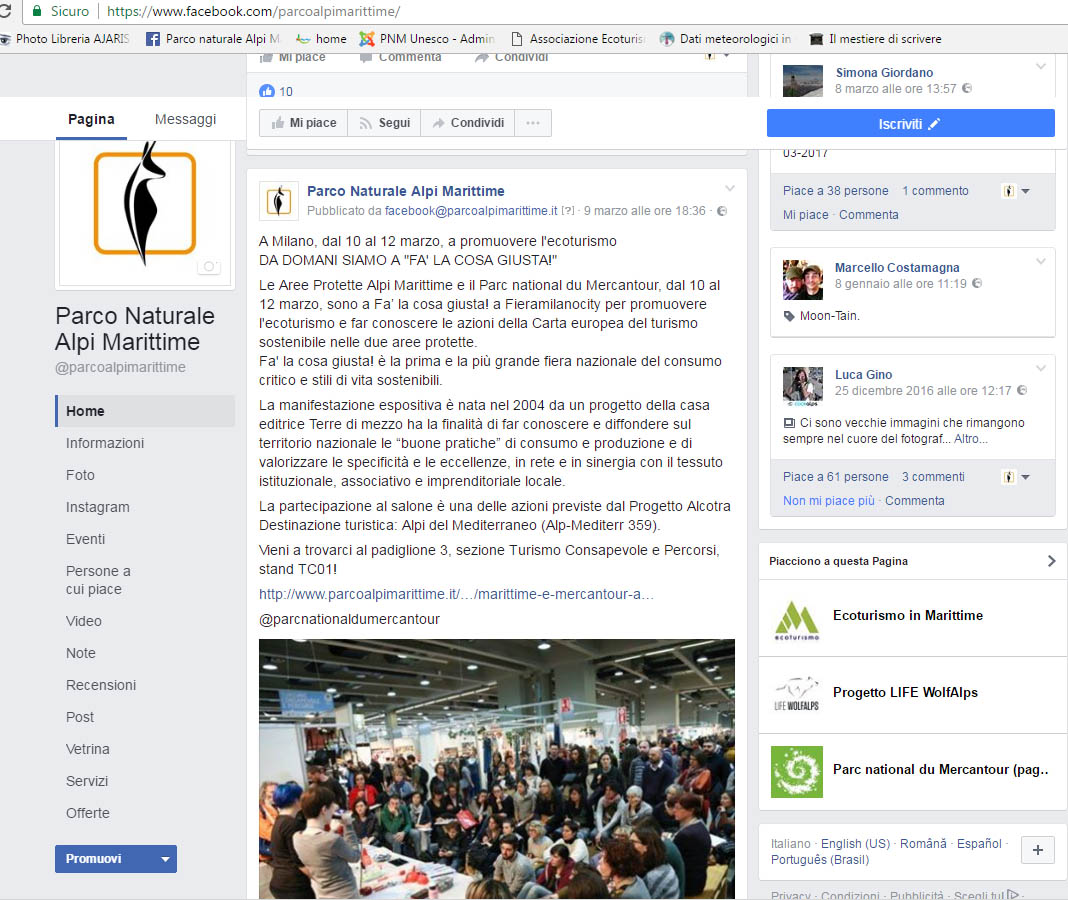Click 'Piace a 61 persone' link
The image size is (1068, 900).
(836, 477)
